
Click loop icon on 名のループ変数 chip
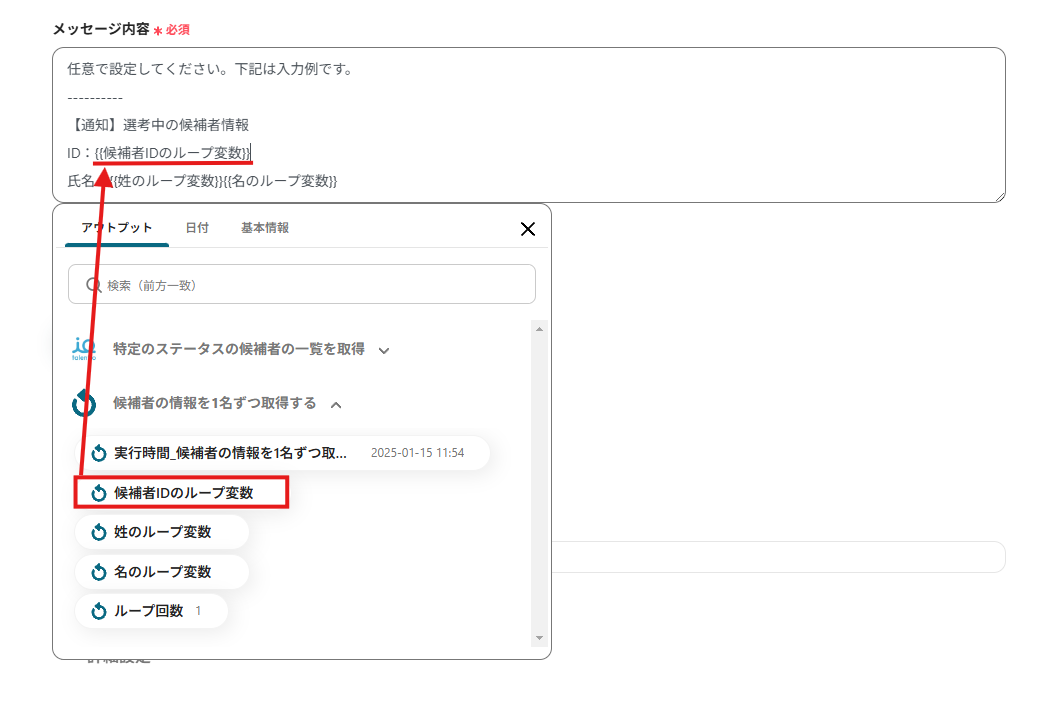(x=99, y=572)
